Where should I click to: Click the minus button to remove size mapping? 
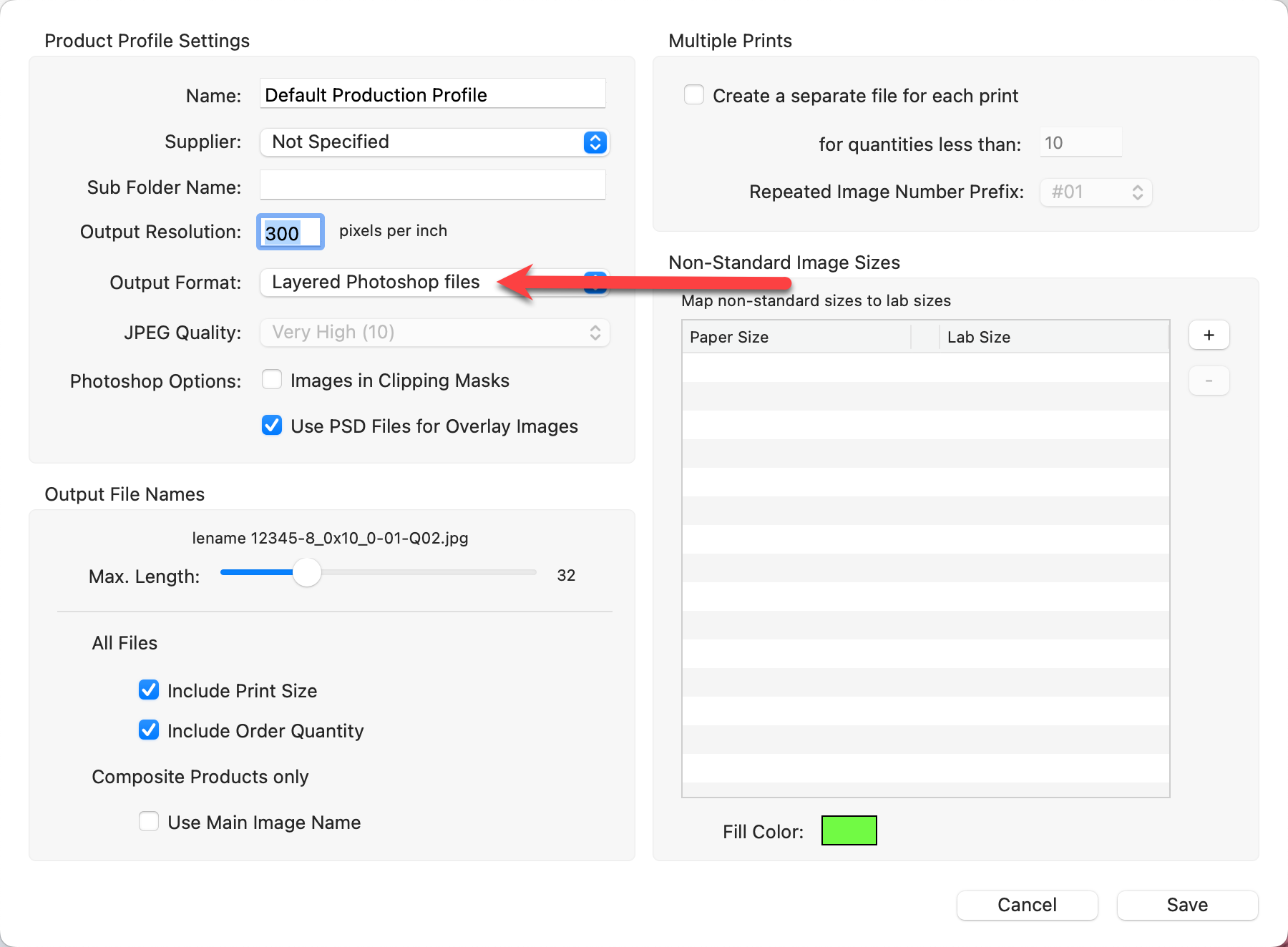pyautogui.click(x=1209, y=381)
